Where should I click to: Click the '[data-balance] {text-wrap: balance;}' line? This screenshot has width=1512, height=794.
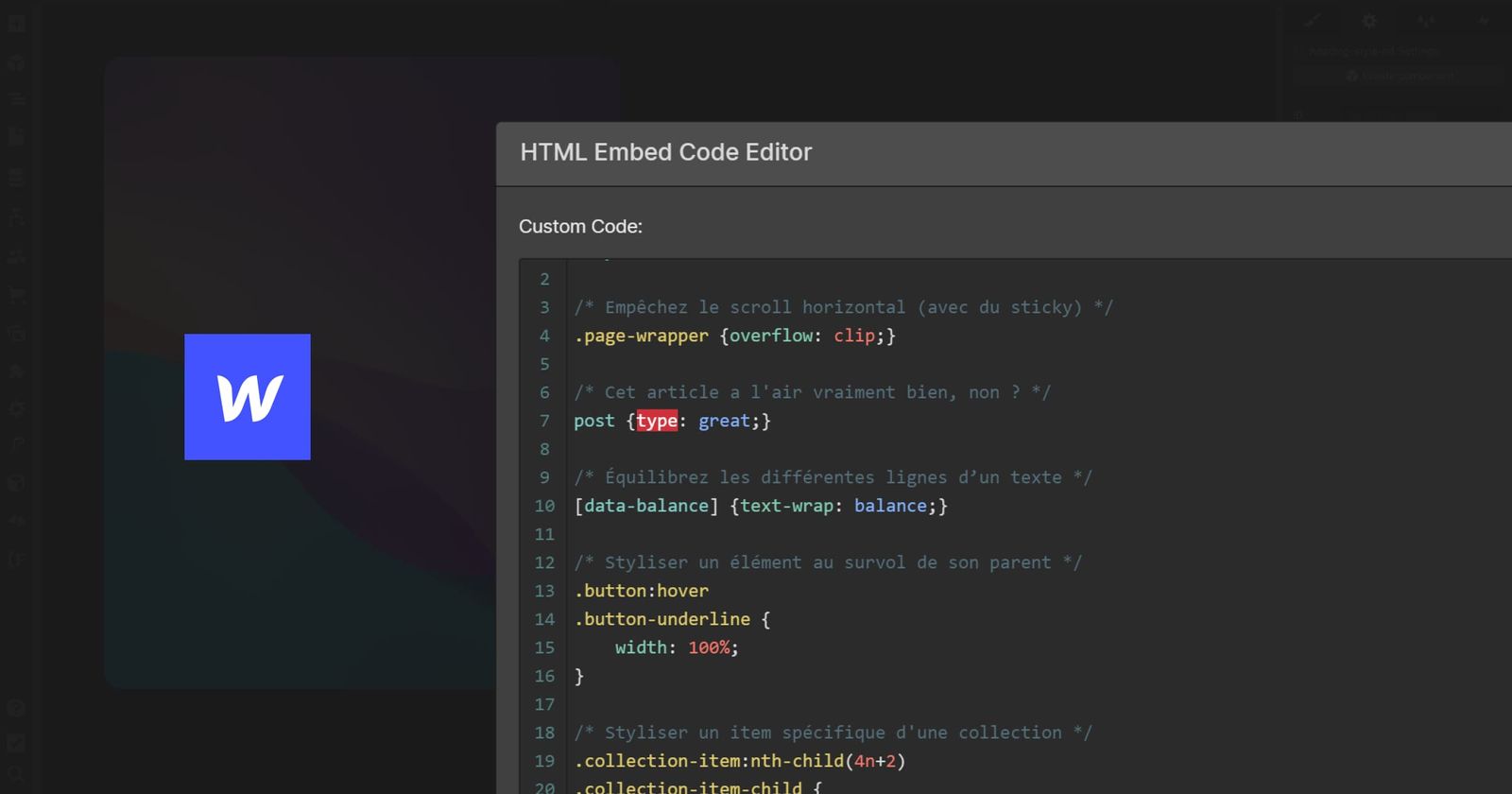point(761,506)
